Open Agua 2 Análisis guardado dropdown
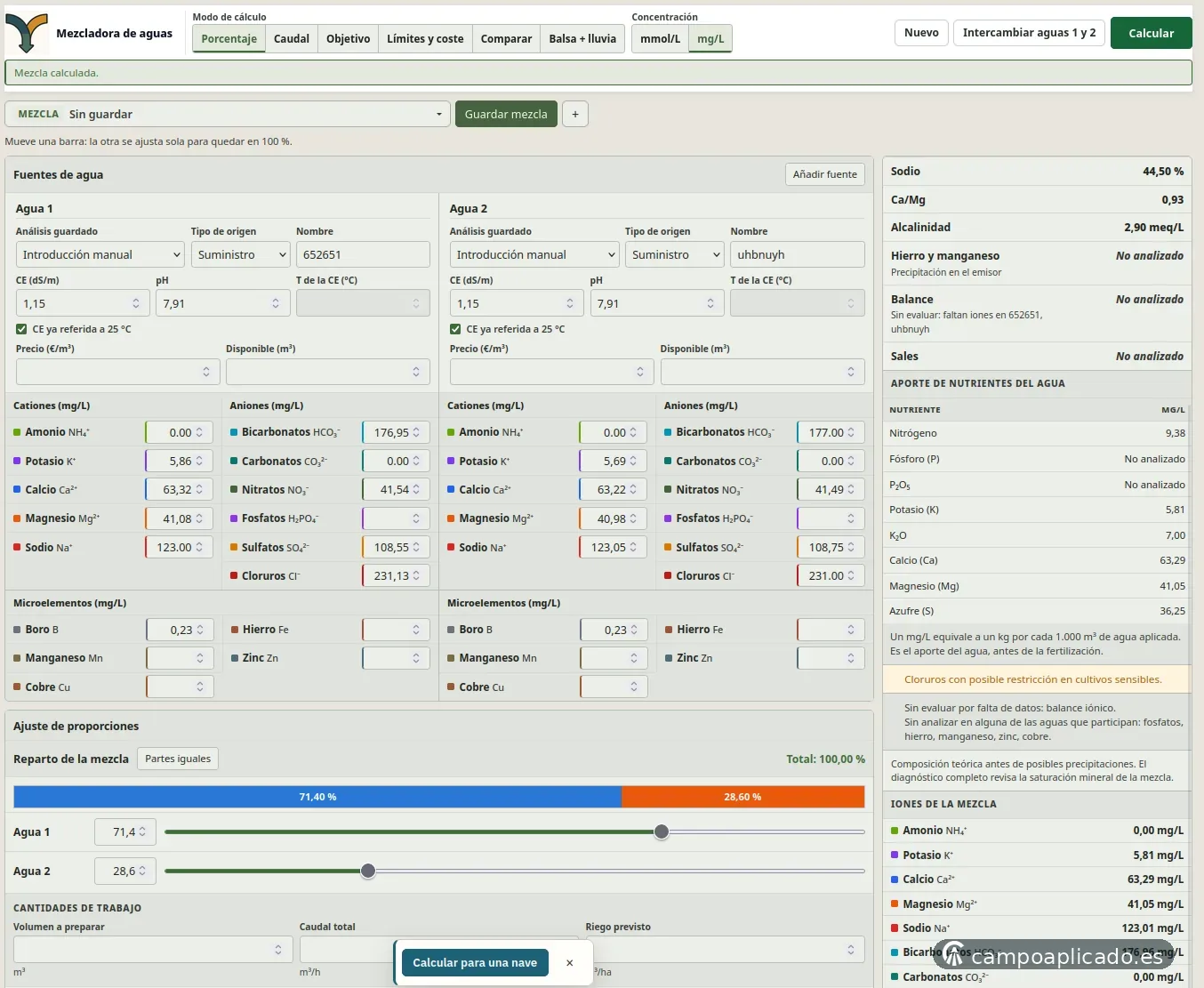This screenshot has height=988, width=1204. click(x=534, y=254)
